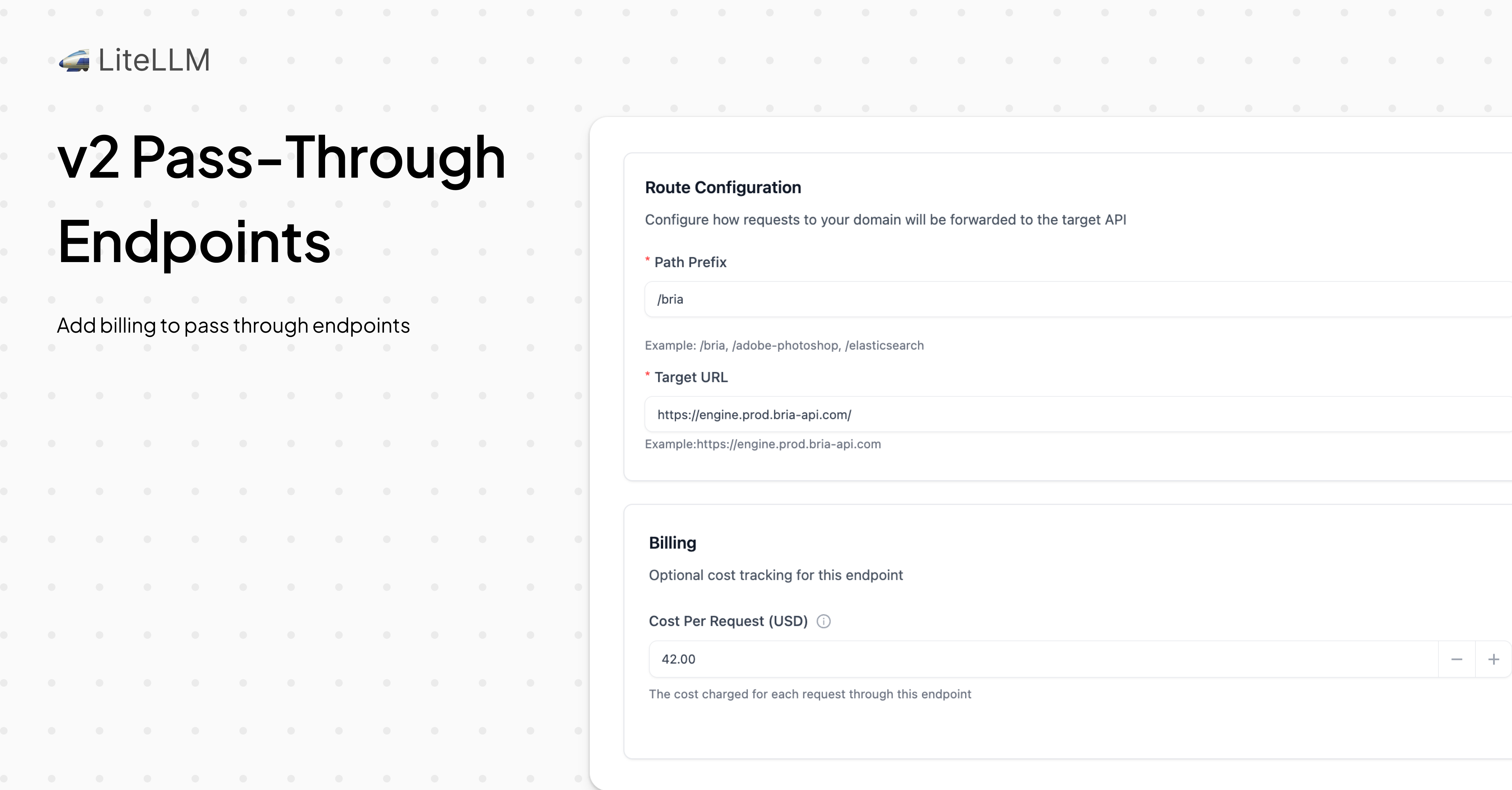Click the Cost Per Request (USD) label
The height and width of the screenshot is (790, 1512).
728,621
